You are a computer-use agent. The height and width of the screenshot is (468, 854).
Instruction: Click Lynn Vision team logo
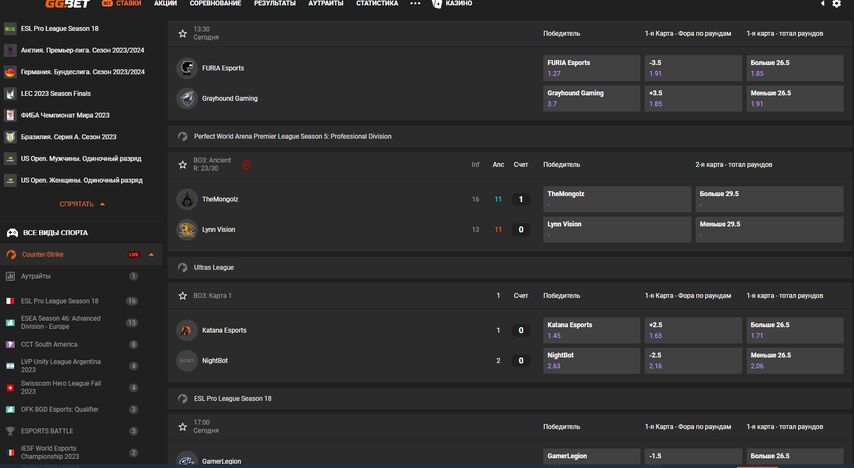[187, 230]
